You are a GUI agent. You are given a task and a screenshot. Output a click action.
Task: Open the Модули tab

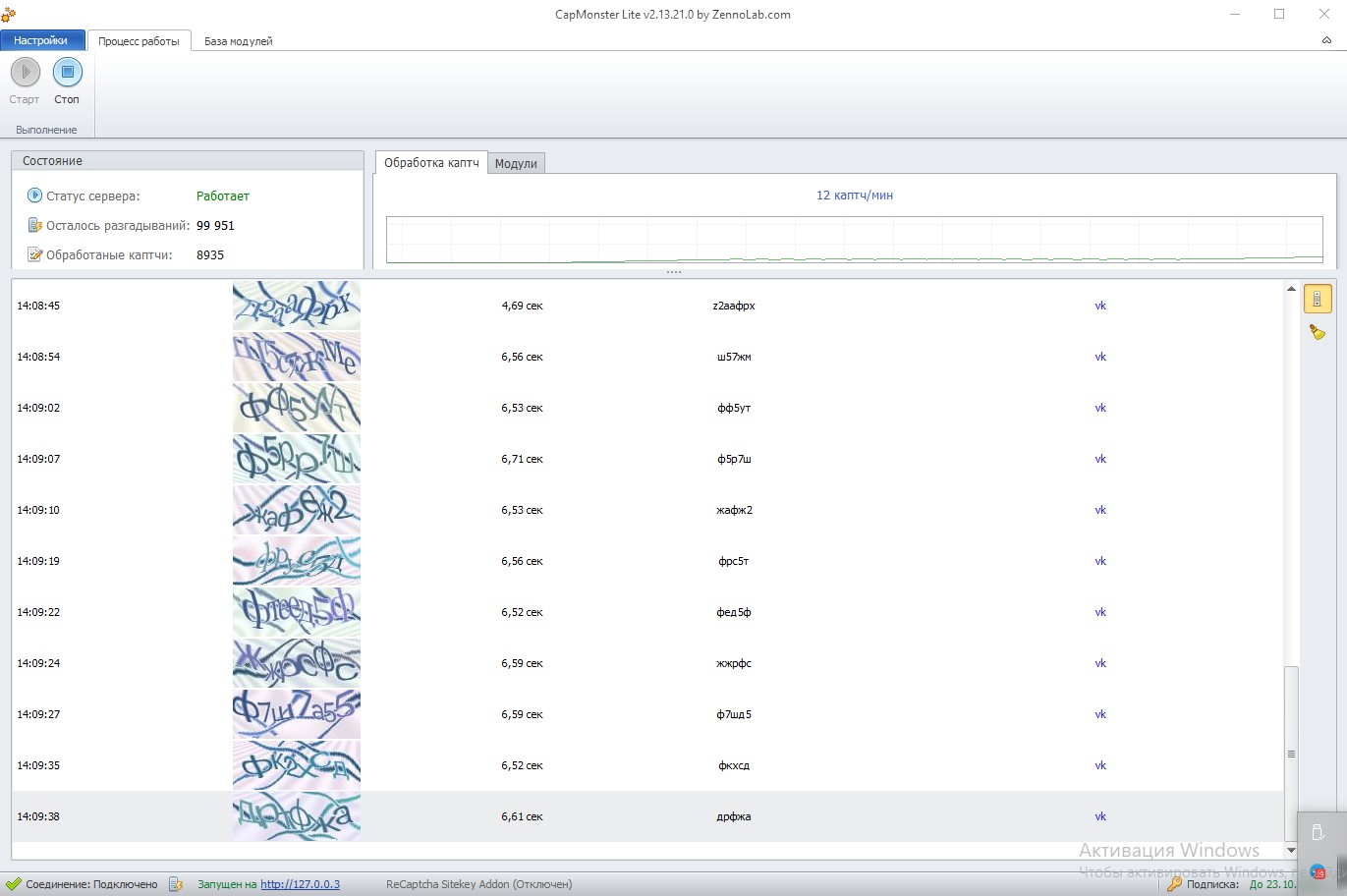pos(516,164)
